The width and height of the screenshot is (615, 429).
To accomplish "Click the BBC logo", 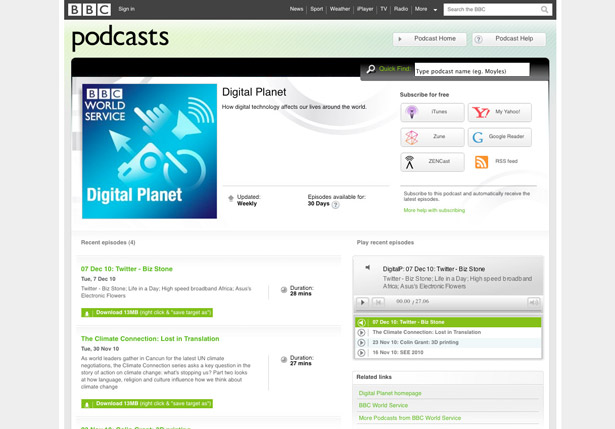I will tap(89, 9).
